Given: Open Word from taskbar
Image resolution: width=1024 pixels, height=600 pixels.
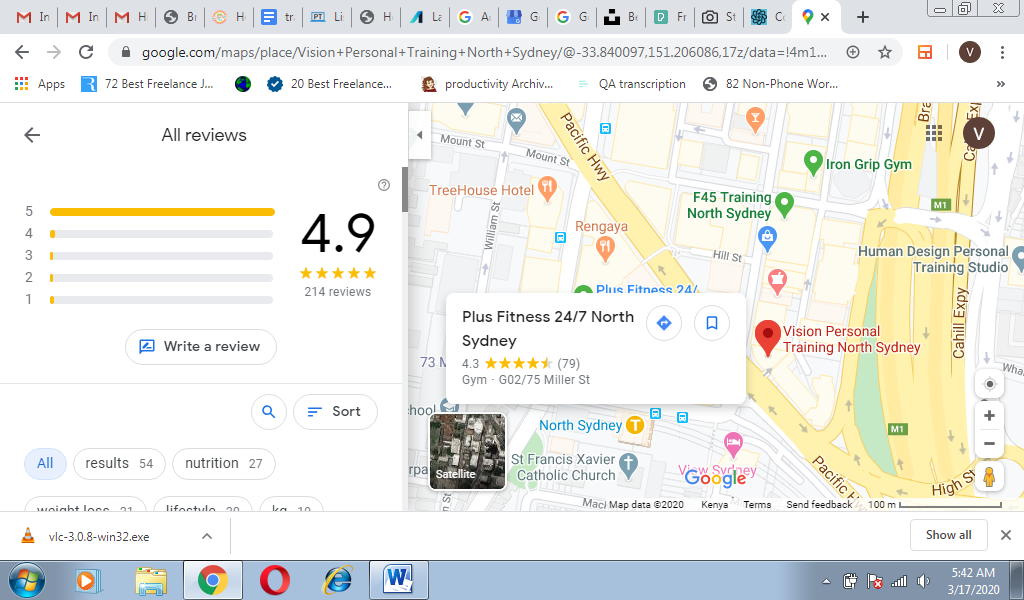Looking at the screenshot, I should (399, 580).
